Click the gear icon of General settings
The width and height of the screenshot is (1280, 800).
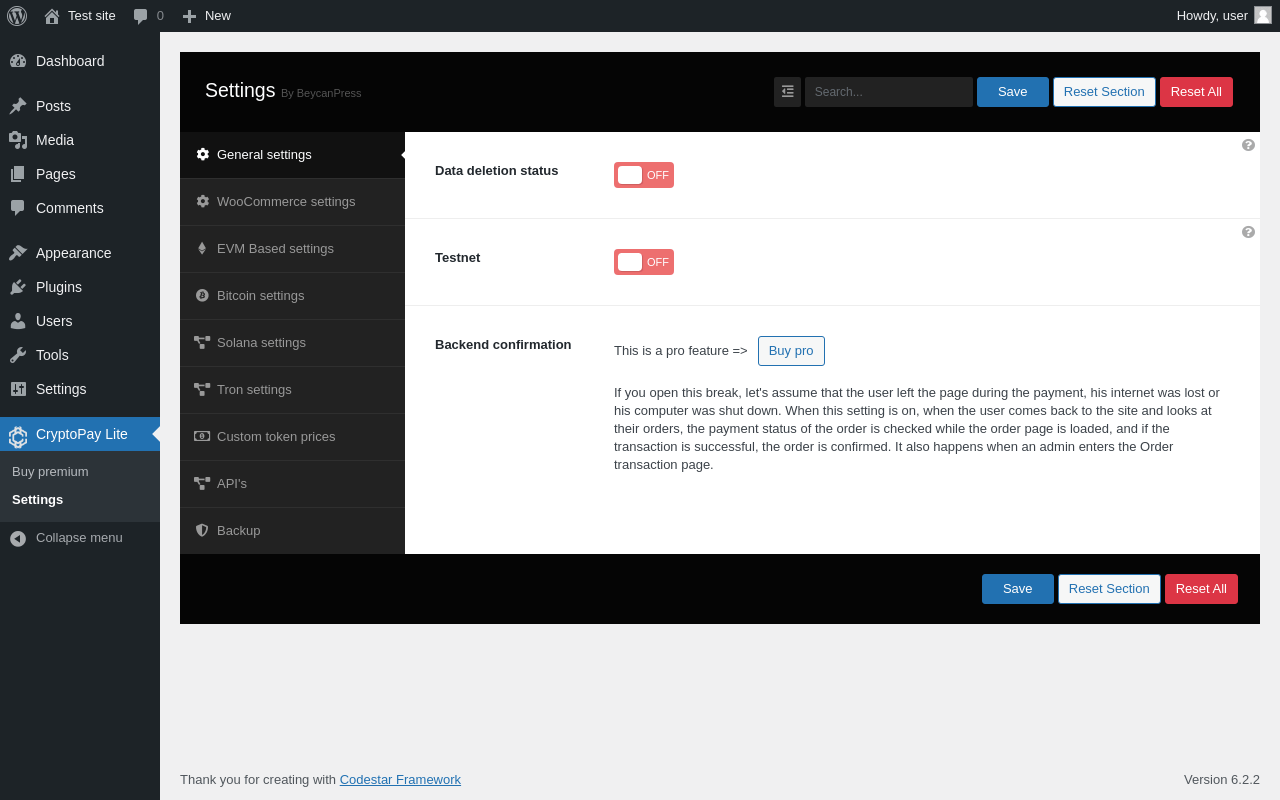click(203, 154)
